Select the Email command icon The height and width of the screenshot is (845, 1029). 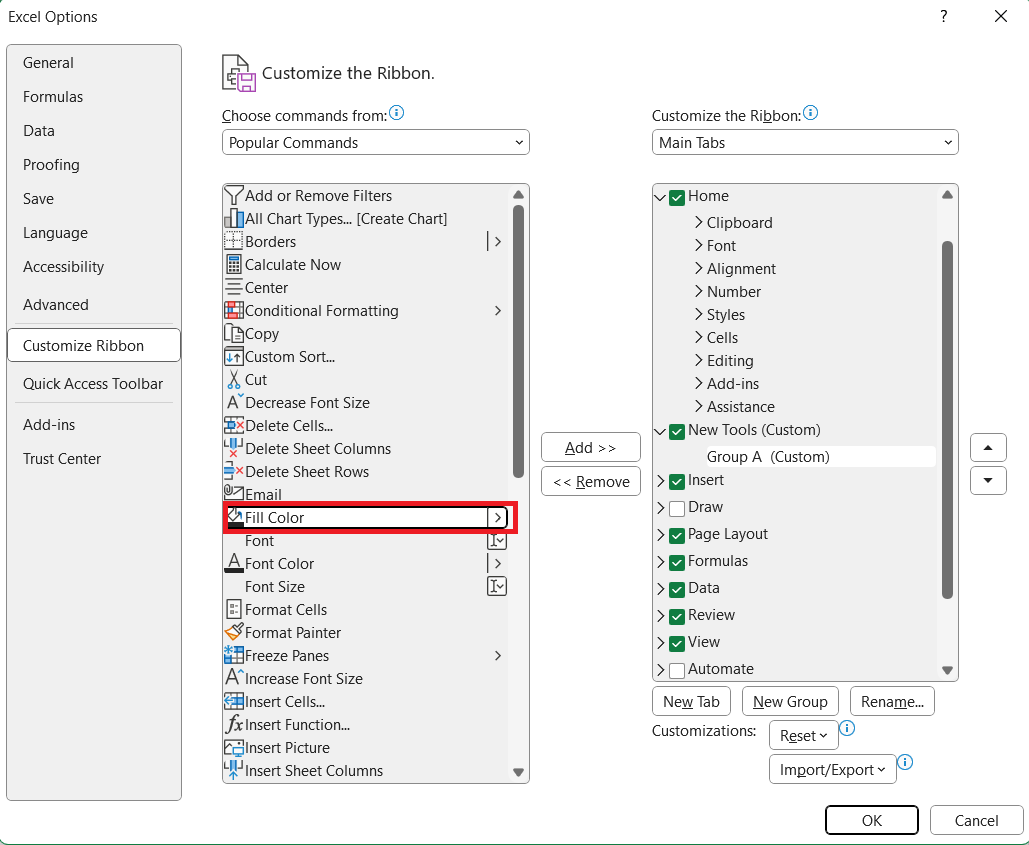click(234, 493)
